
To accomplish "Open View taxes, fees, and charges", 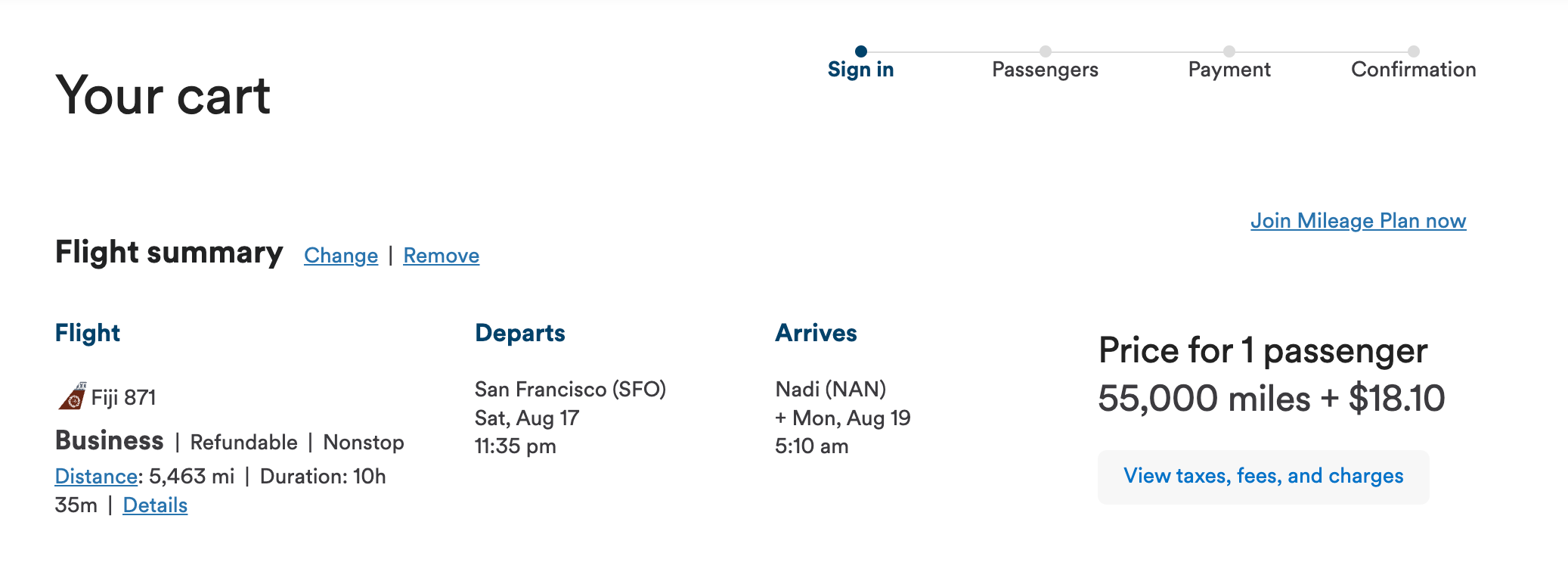I will pos(1263,476).
